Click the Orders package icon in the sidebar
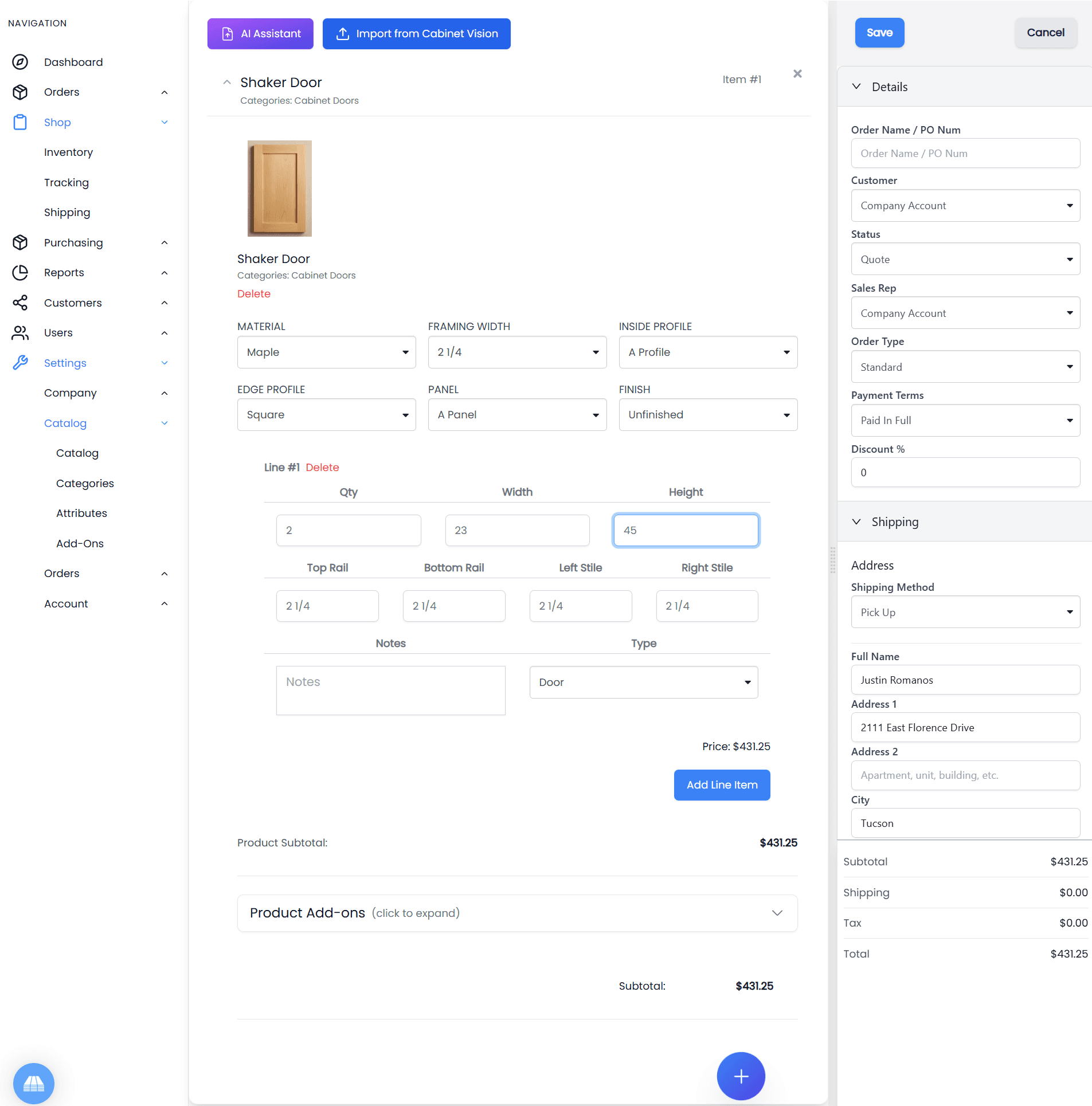 pyautogui.click(x=21, y=92)
